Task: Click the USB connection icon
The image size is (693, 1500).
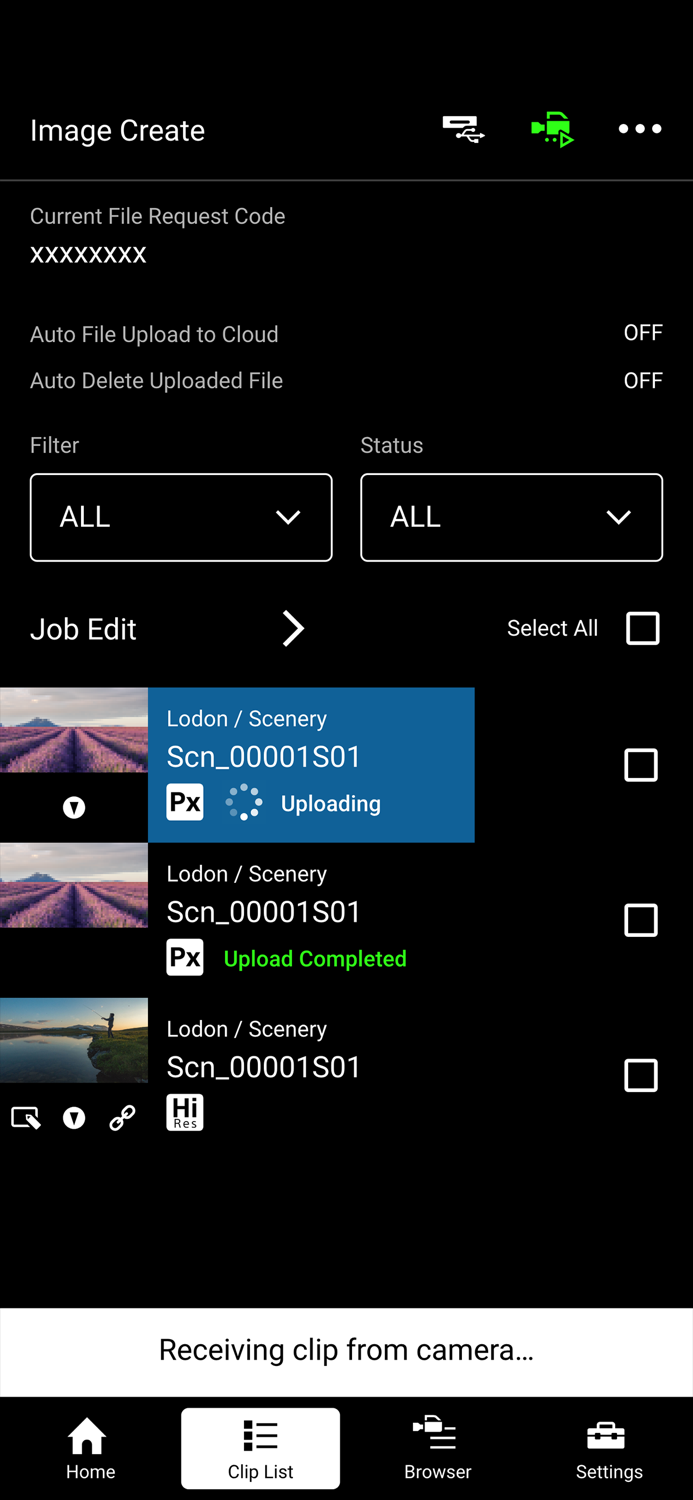Action: [x=464, y=129]
